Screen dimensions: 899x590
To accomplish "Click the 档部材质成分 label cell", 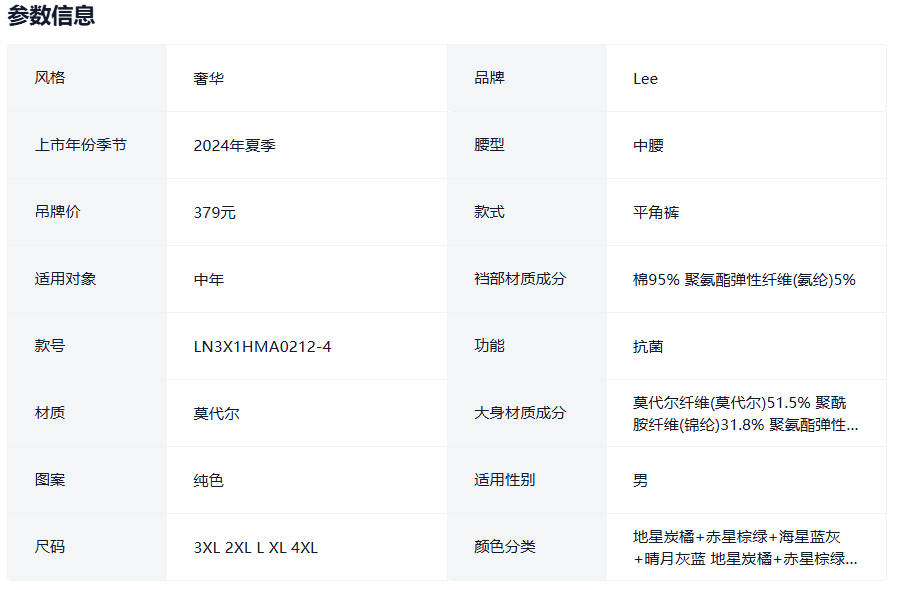I will tap(519, 279).
